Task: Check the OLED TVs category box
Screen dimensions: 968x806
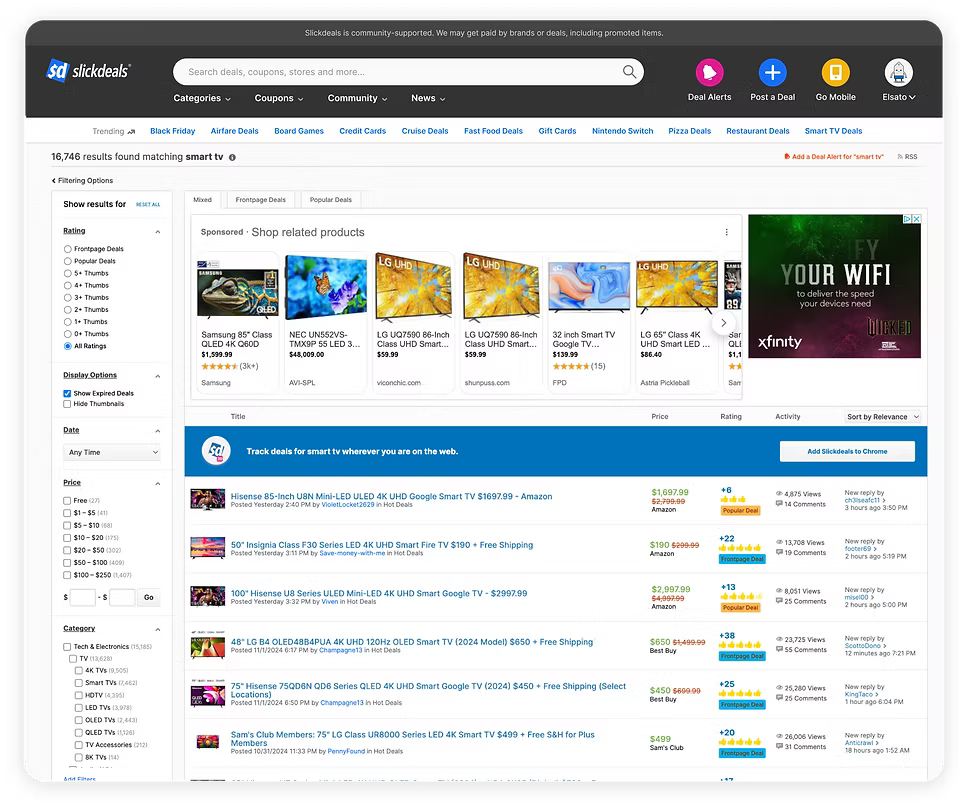Action: (x=78, y=720)
